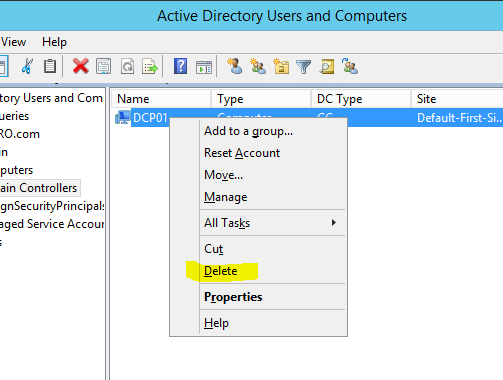Click the Cut scissors toolbar icon
Screen dimensions: 503x380
[x=27, y=66]
